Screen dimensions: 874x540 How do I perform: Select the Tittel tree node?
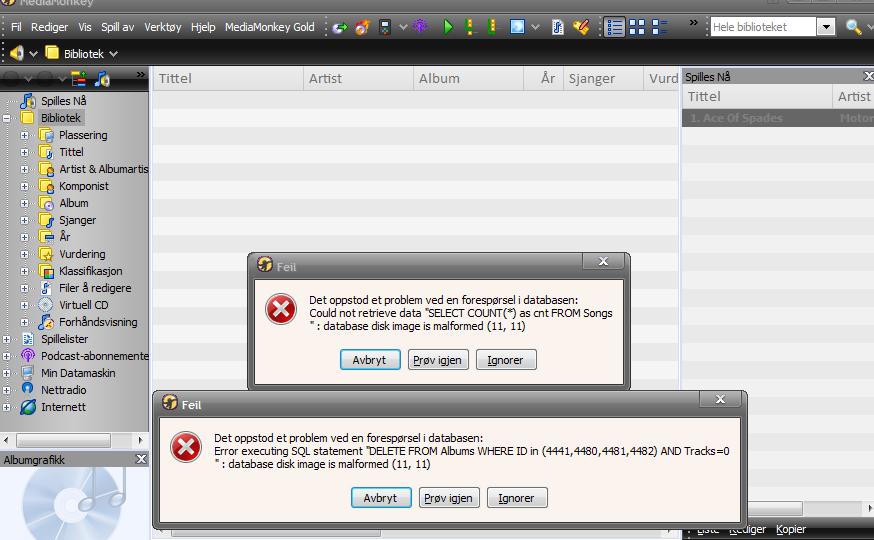(71, 152)
